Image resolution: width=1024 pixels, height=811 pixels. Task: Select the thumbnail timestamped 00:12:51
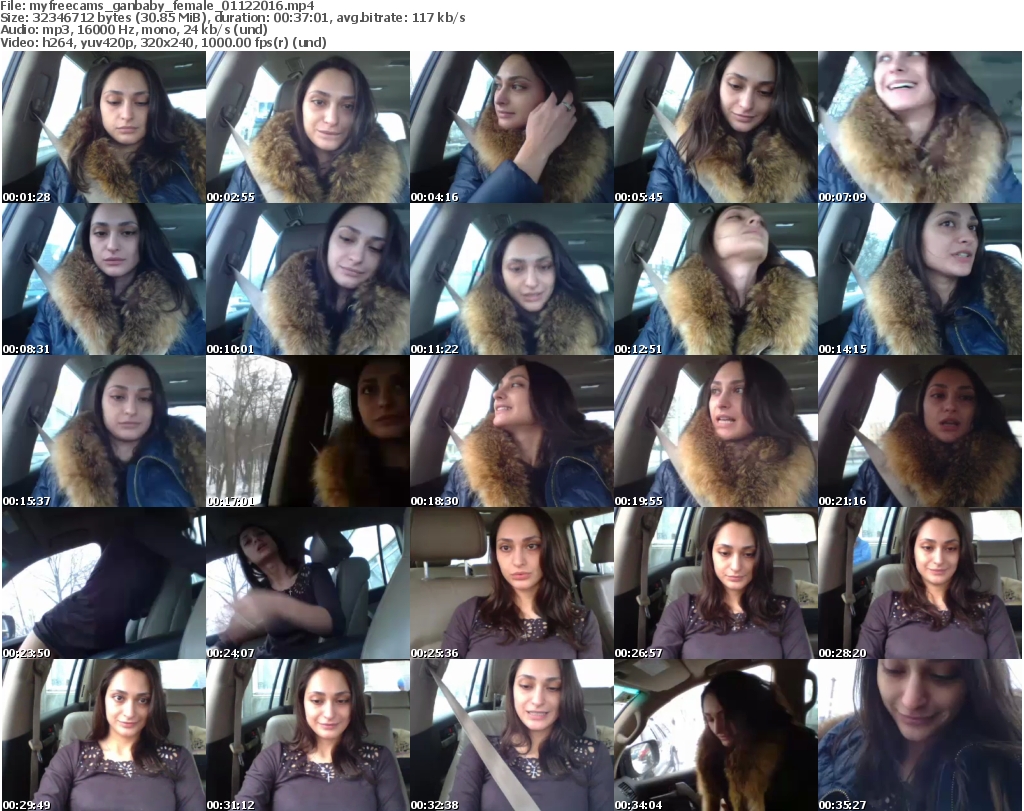pos(716,279)
